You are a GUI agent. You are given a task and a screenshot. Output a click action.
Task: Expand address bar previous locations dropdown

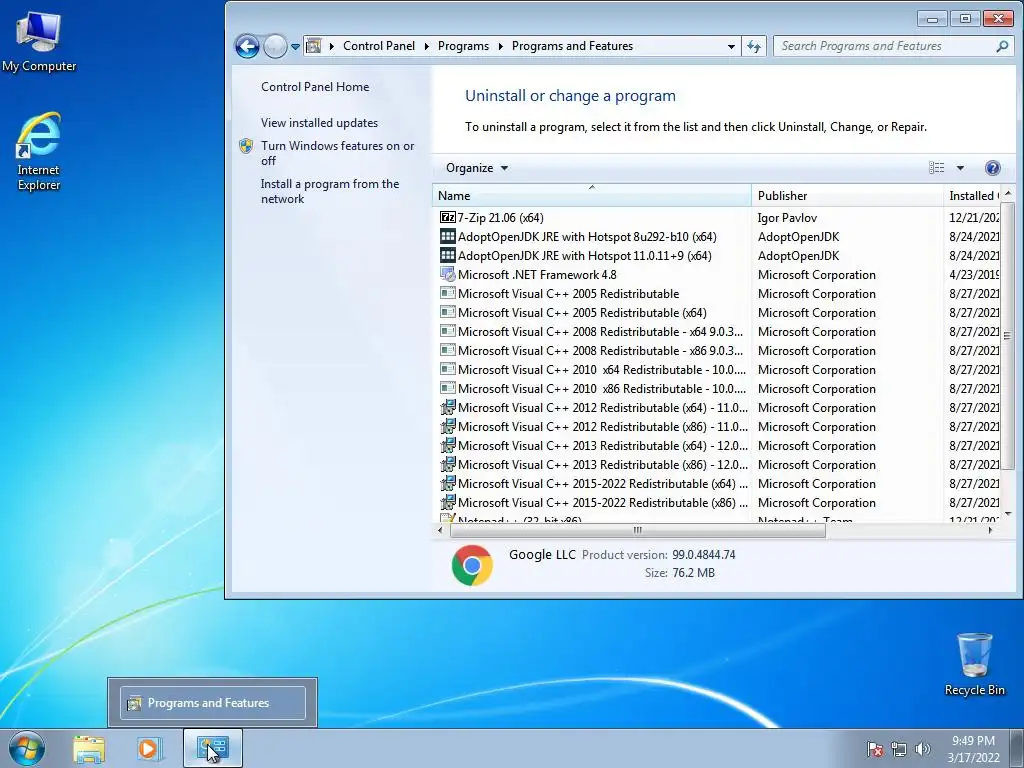tap(731, 46)
